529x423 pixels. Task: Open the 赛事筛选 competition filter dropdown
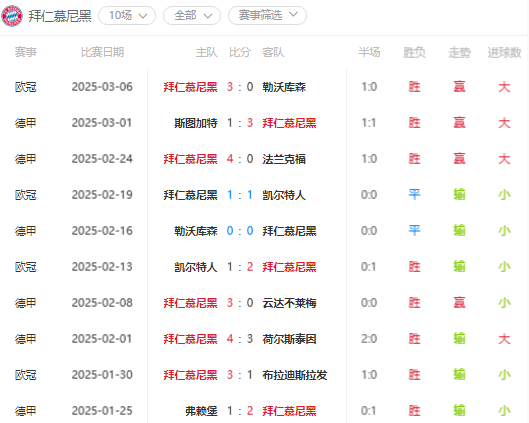[267, 16]
